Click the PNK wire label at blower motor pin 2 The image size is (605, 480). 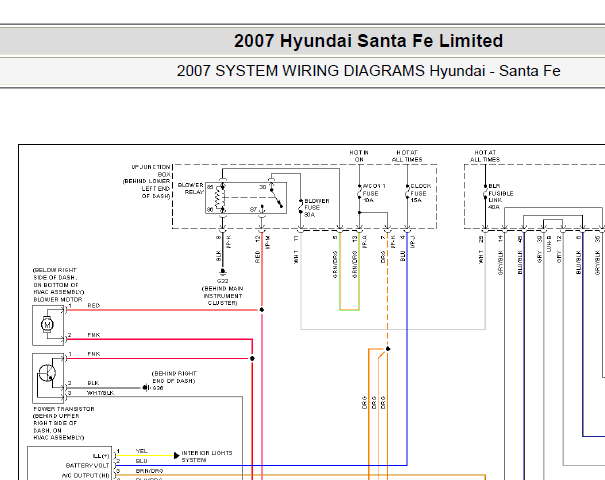pyautogui.click(x=94, y=335)
